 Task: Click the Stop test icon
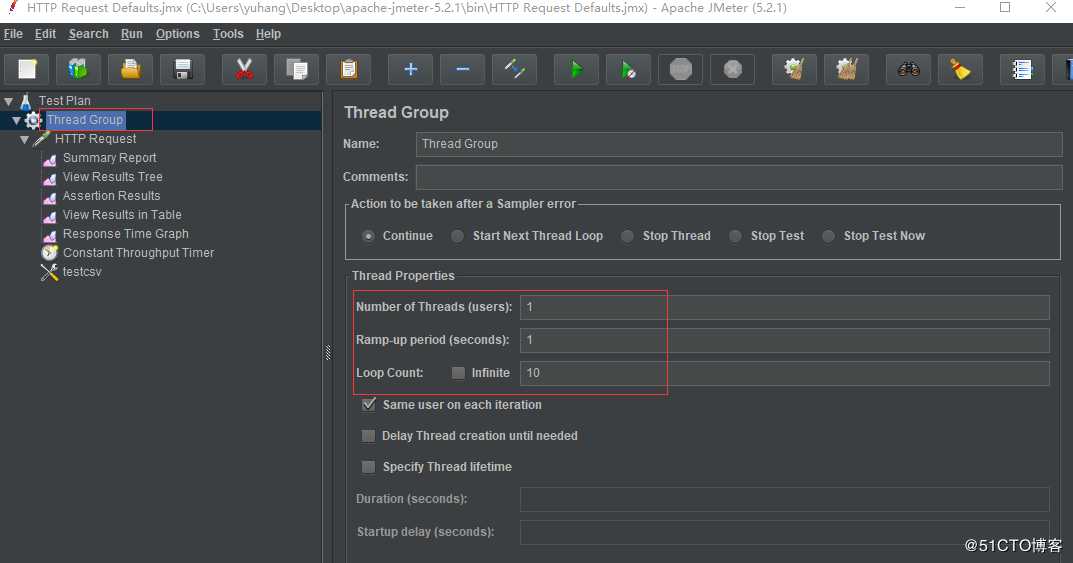click(680, 69)
